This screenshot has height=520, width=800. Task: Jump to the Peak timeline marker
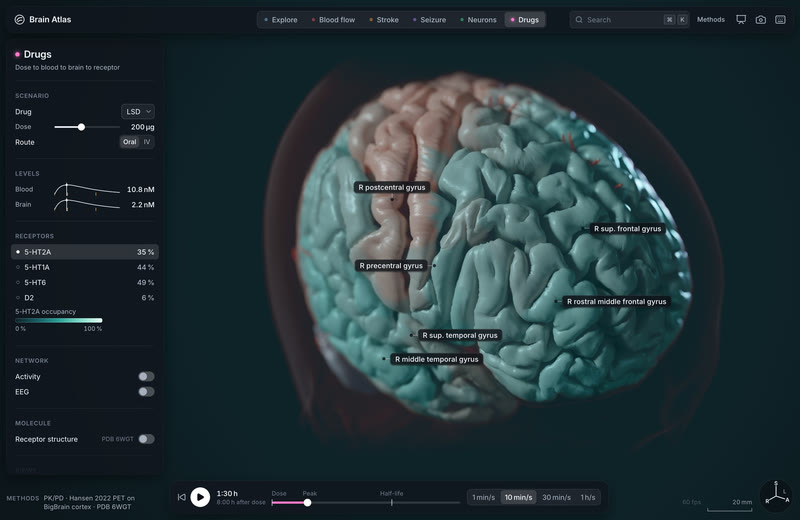310,493
